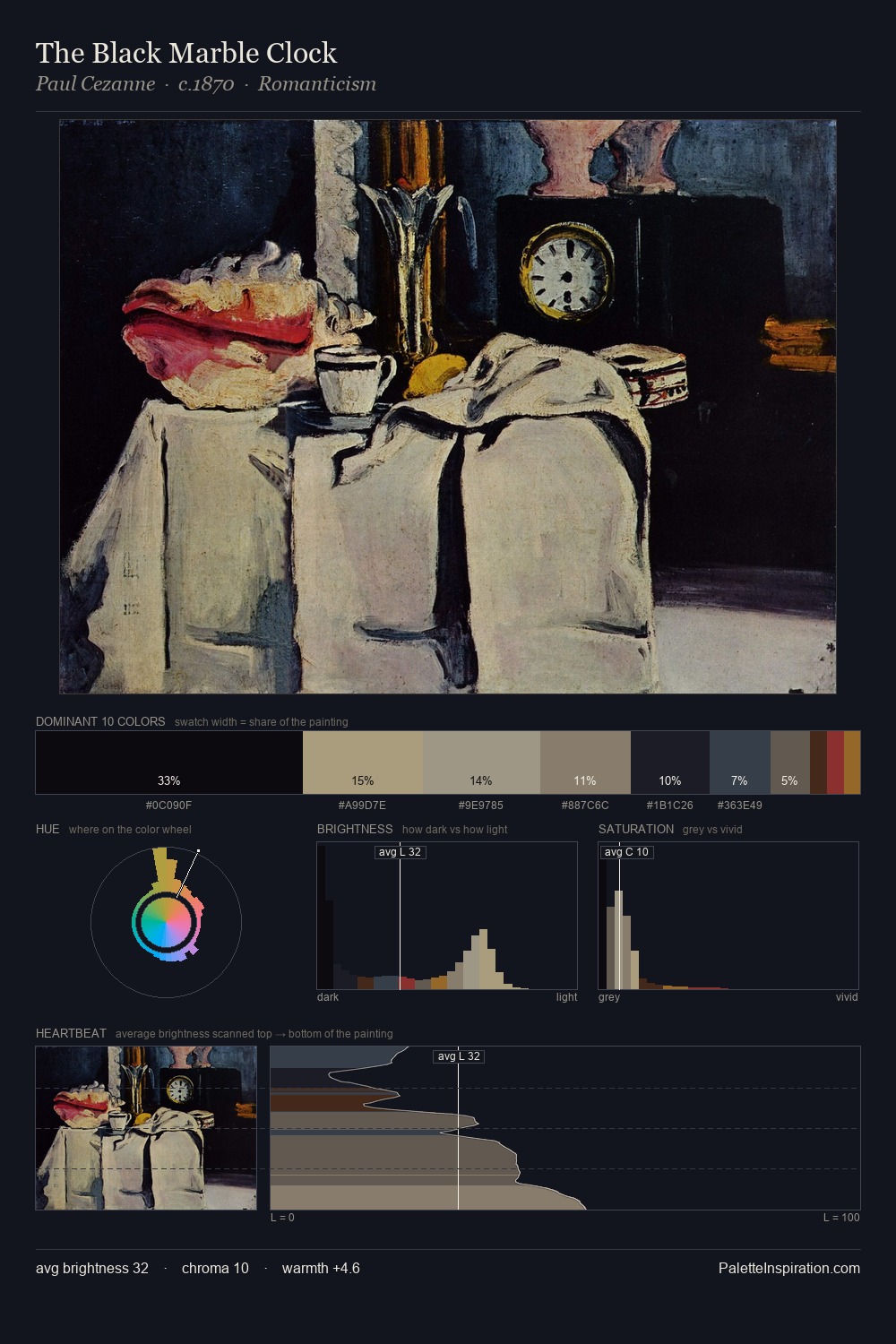Viewport: 896px width, 1344px height.
Task: Select the 33% near-black swatch
Action: (169, 762)
